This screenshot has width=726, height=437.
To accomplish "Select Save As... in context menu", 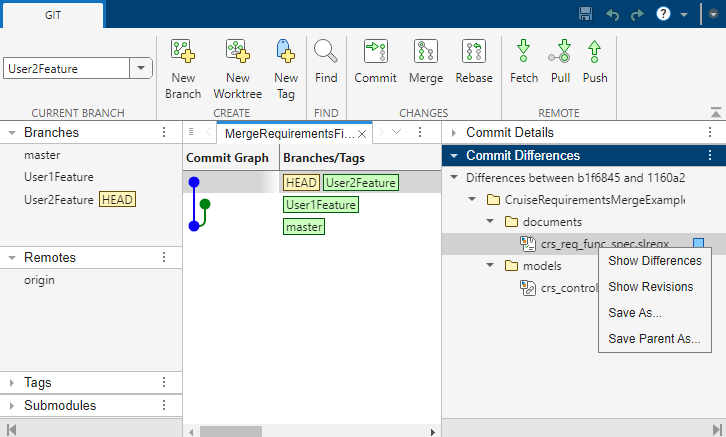I will point(634,313).
